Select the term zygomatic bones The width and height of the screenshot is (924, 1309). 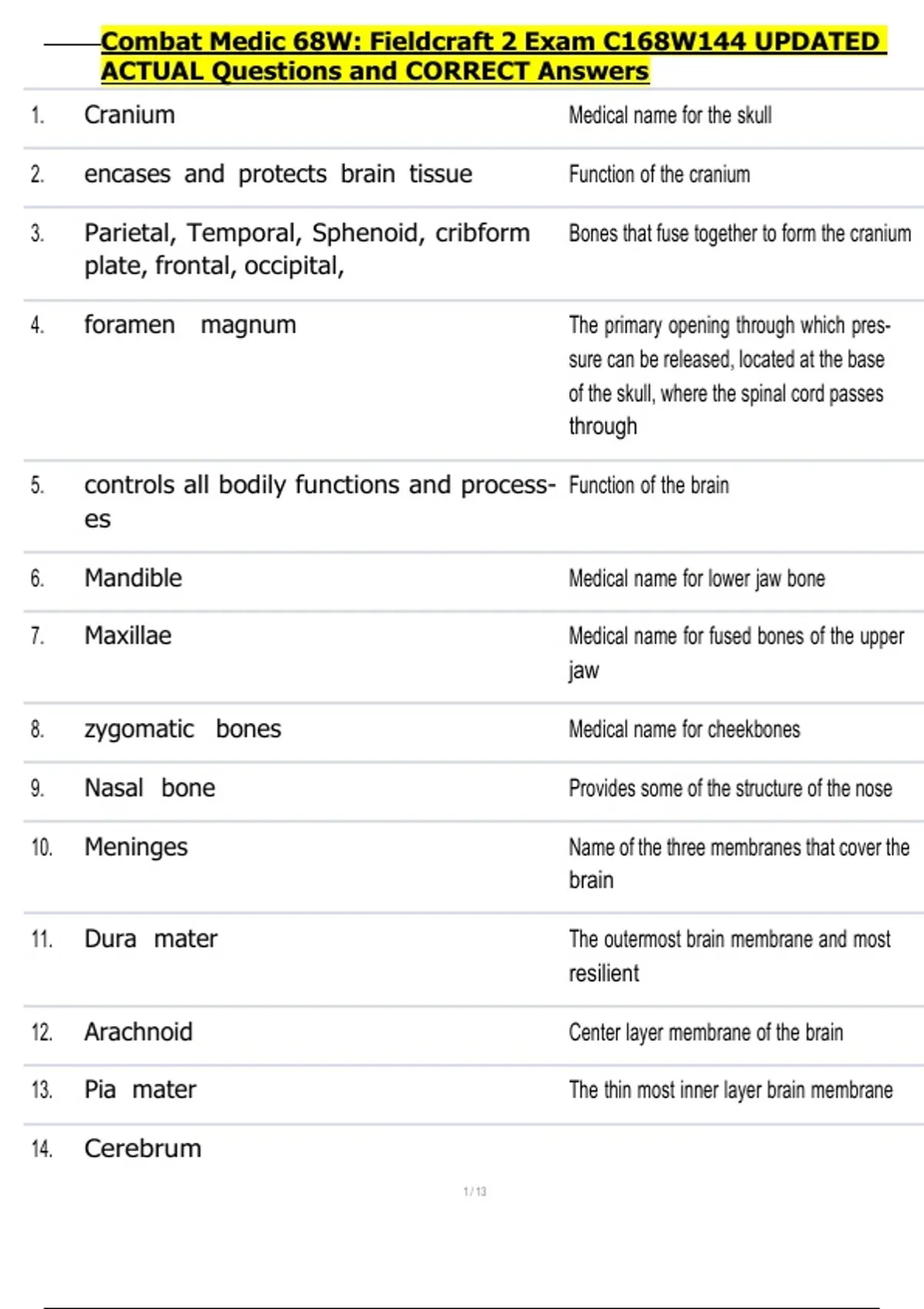click(x=182, y=729)
